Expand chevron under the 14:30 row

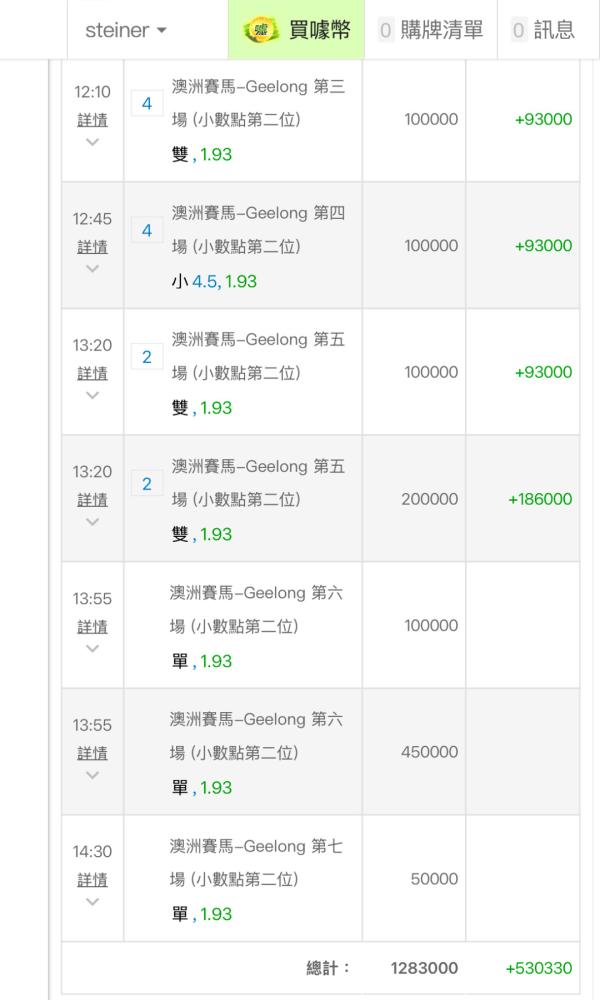click(x=93, y=901)
